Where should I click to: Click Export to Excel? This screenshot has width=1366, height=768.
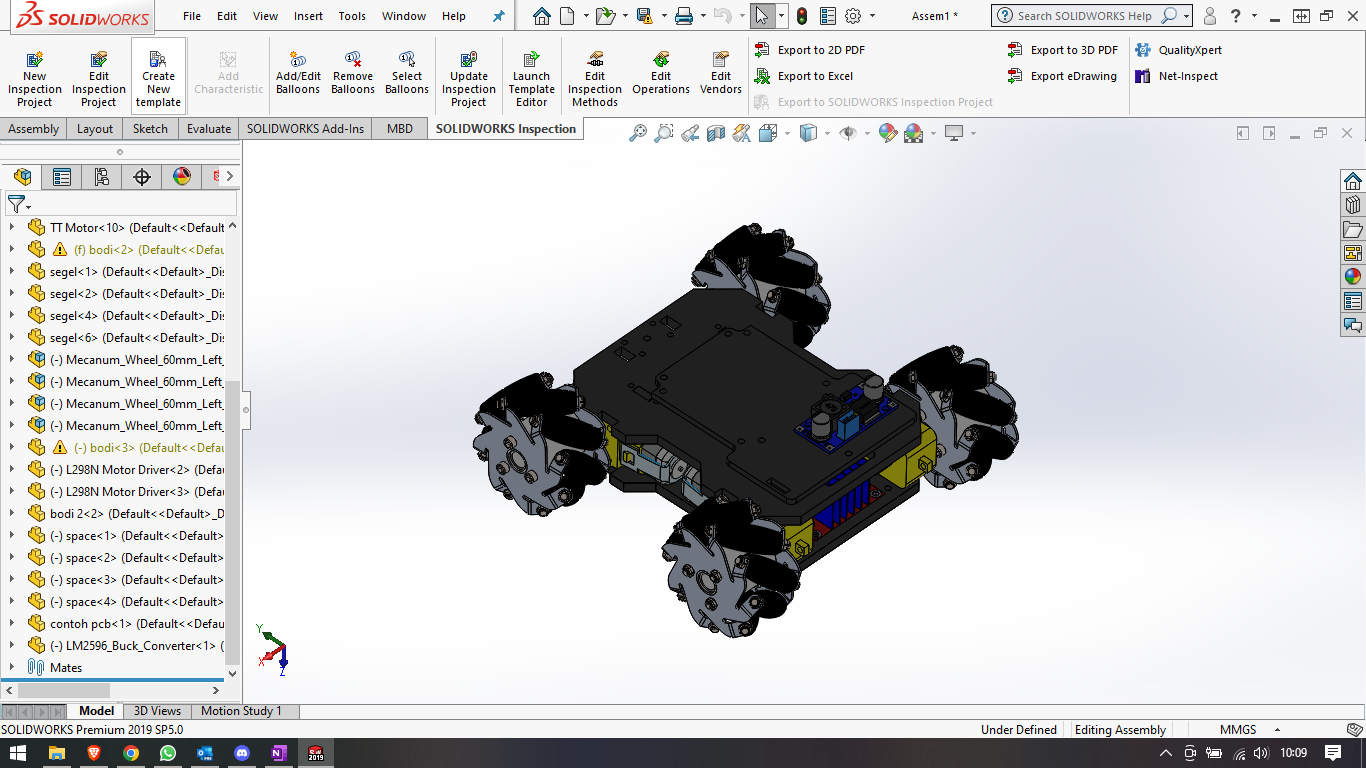[814, 76]
